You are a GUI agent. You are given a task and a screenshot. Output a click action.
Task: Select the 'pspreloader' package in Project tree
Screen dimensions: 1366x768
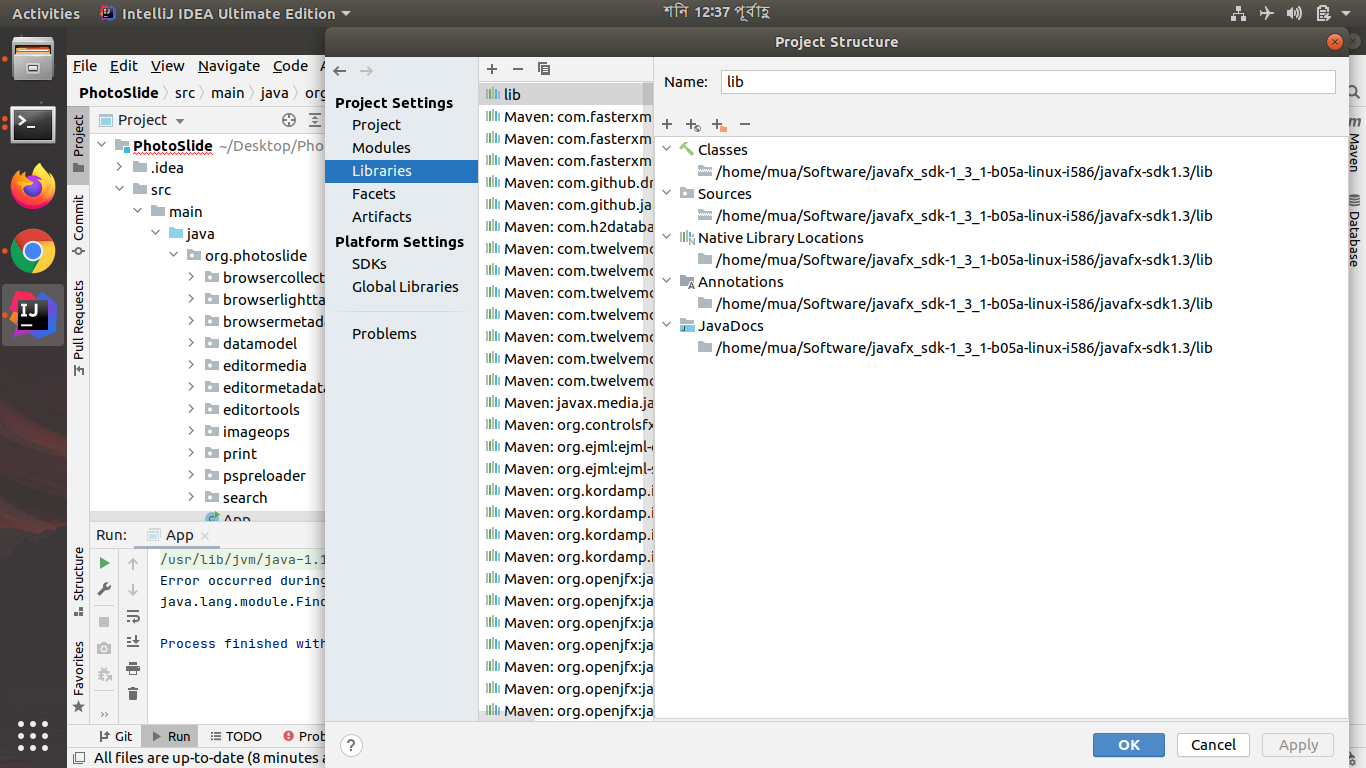pyautogui.click(x=264, y=476)
